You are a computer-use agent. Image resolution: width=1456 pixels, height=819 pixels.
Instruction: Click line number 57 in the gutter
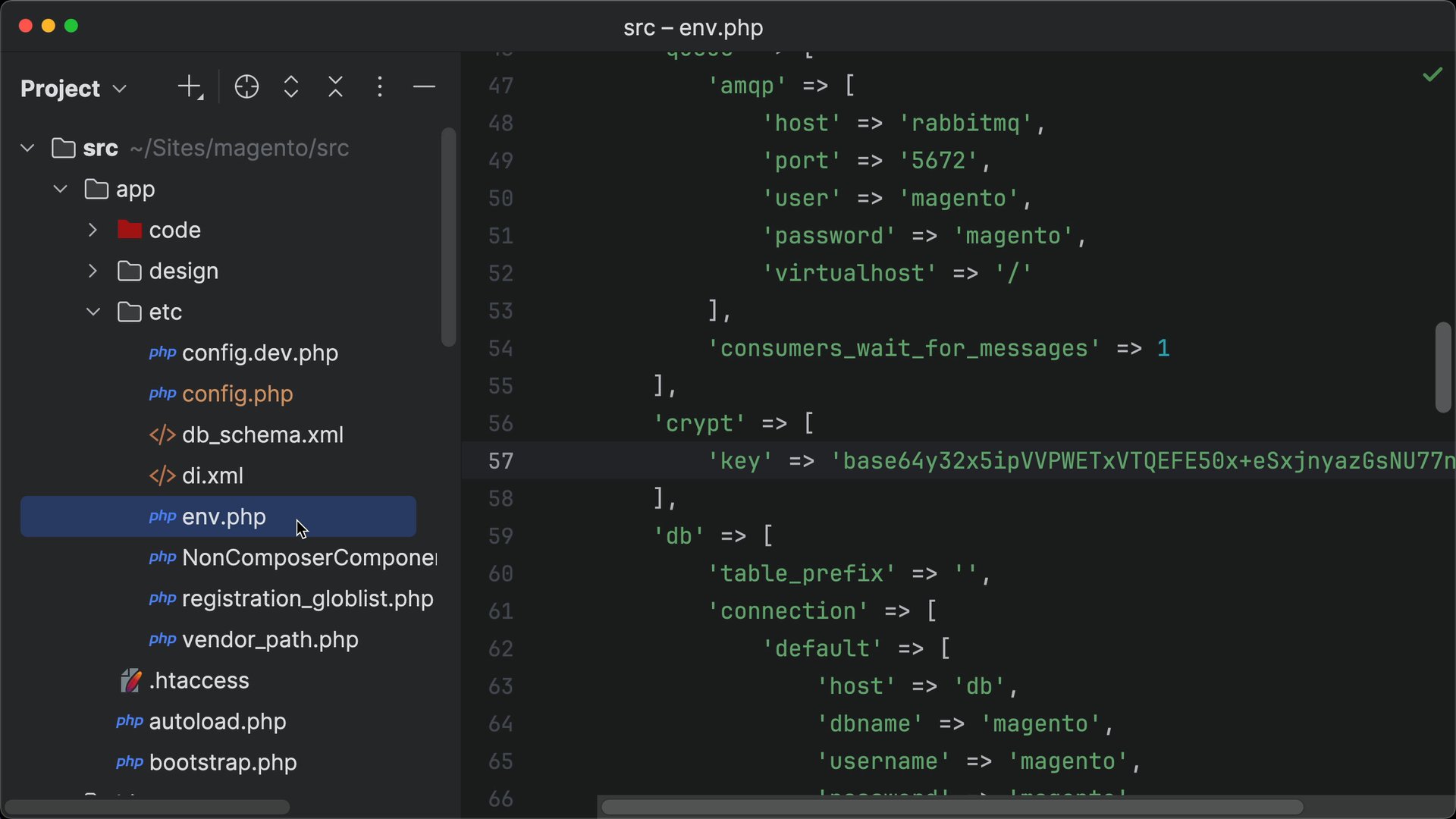(500, 461)
